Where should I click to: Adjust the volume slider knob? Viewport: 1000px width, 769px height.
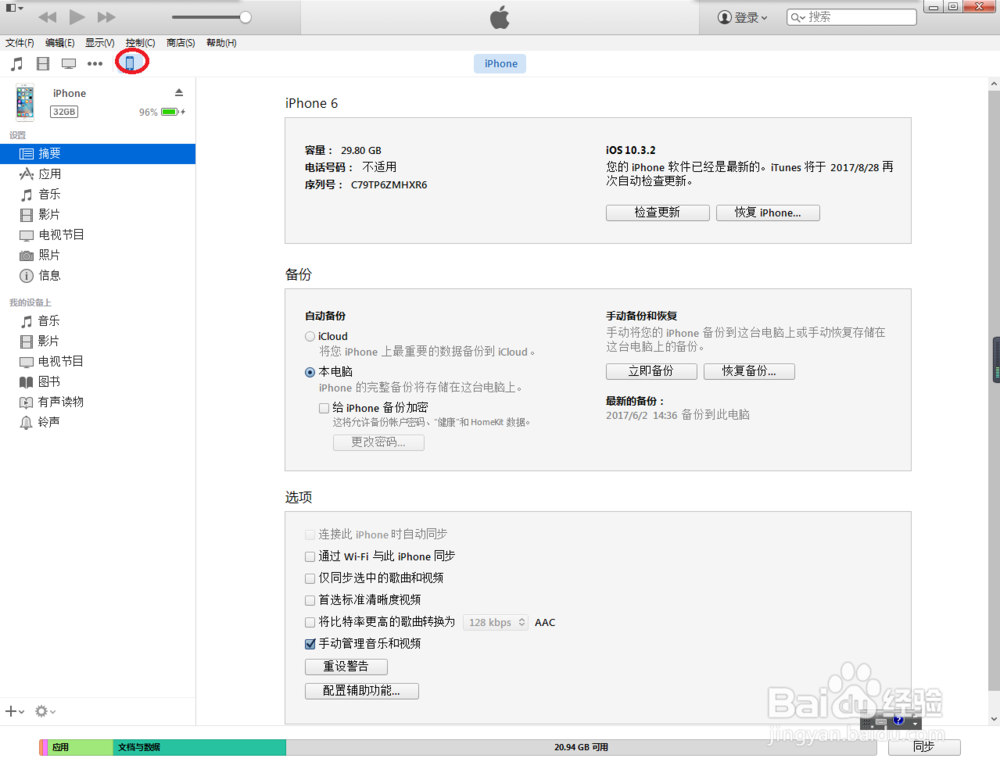(245, 17)
